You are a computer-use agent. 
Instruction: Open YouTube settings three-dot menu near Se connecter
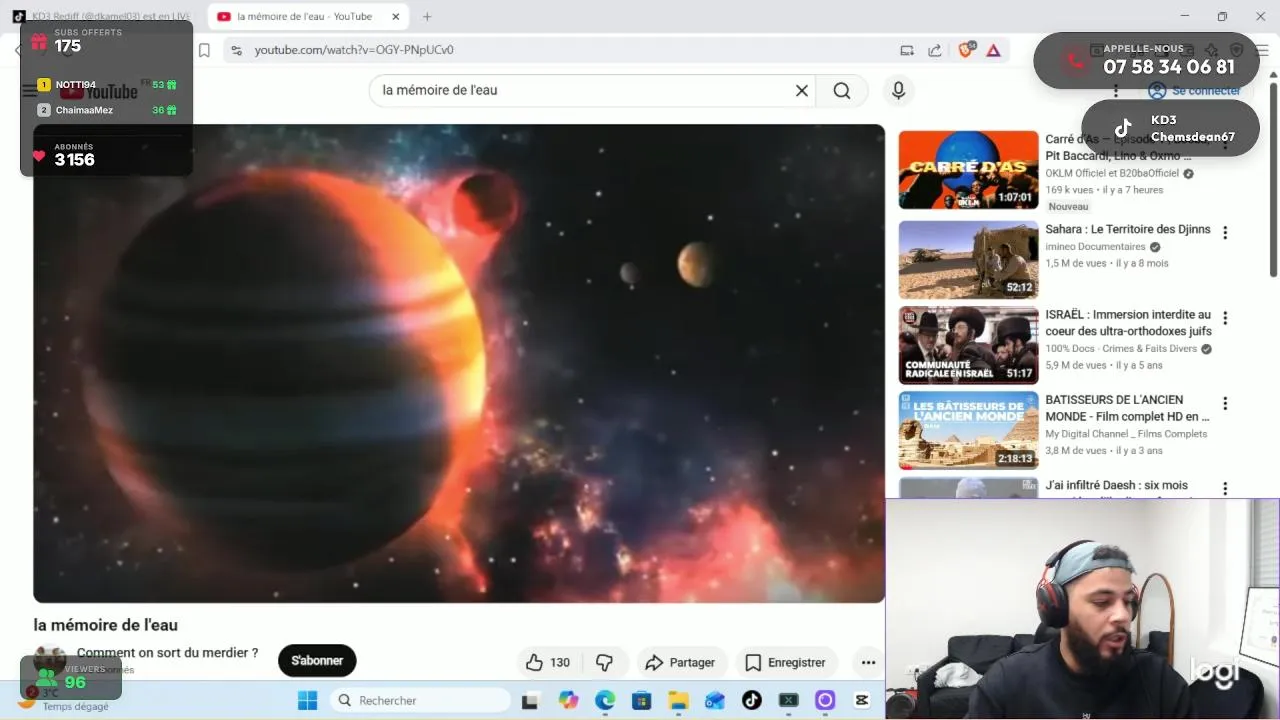coord(1116,91)
